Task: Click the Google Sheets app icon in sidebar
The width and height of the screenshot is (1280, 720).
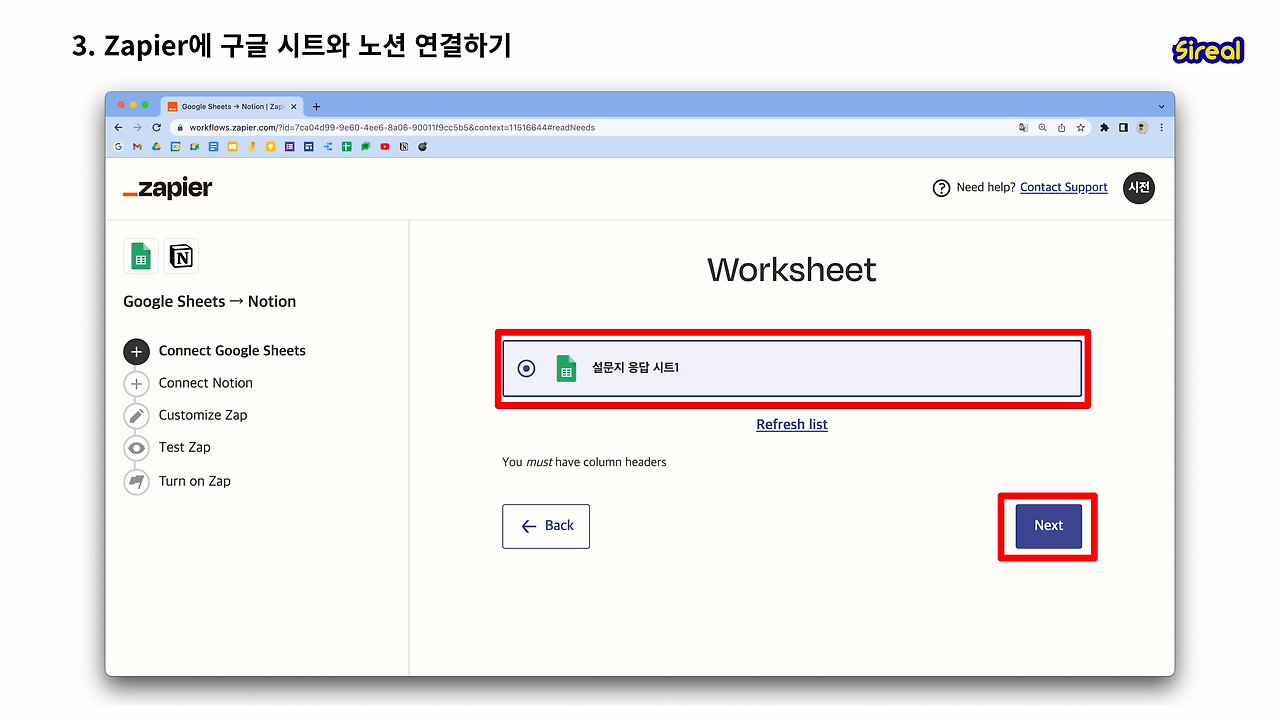Action: tap(141, 256)
